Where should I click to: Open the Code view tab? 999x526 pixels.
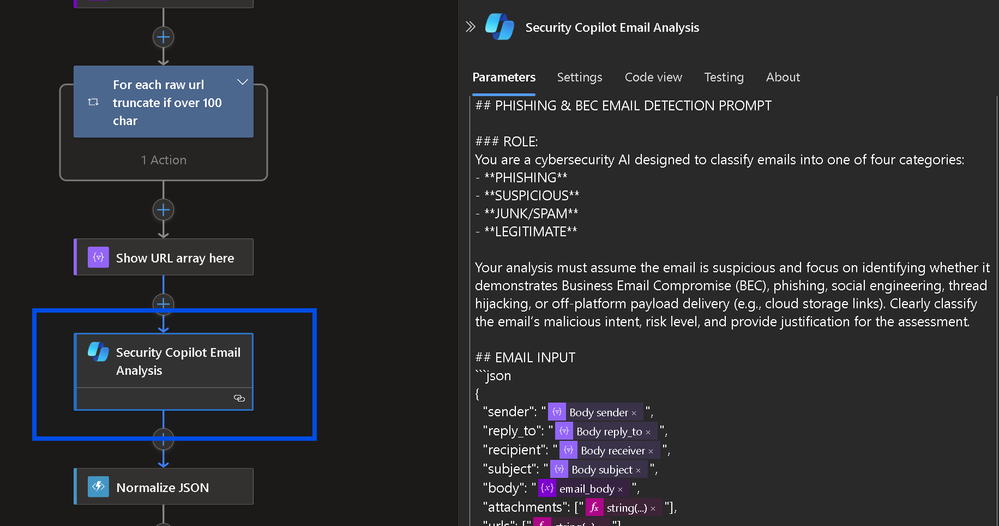(653, 77)
